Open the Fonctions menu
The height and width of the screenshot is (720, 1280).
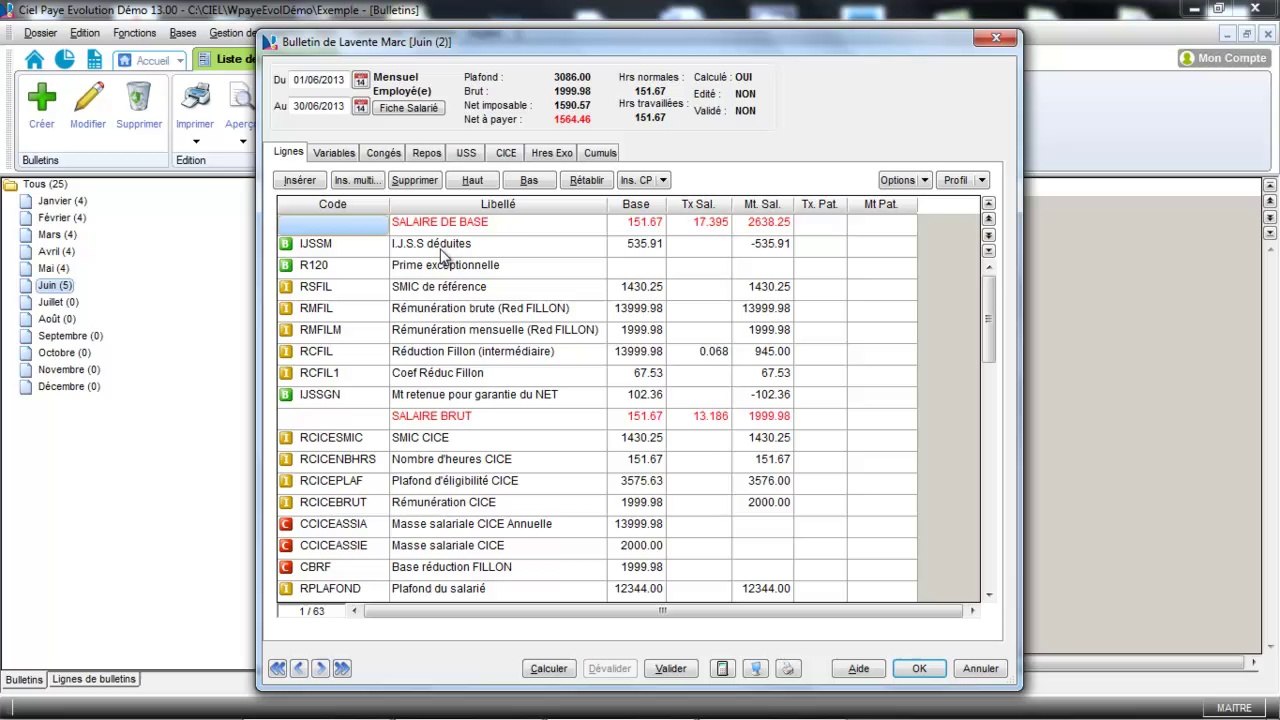(135, 33)
